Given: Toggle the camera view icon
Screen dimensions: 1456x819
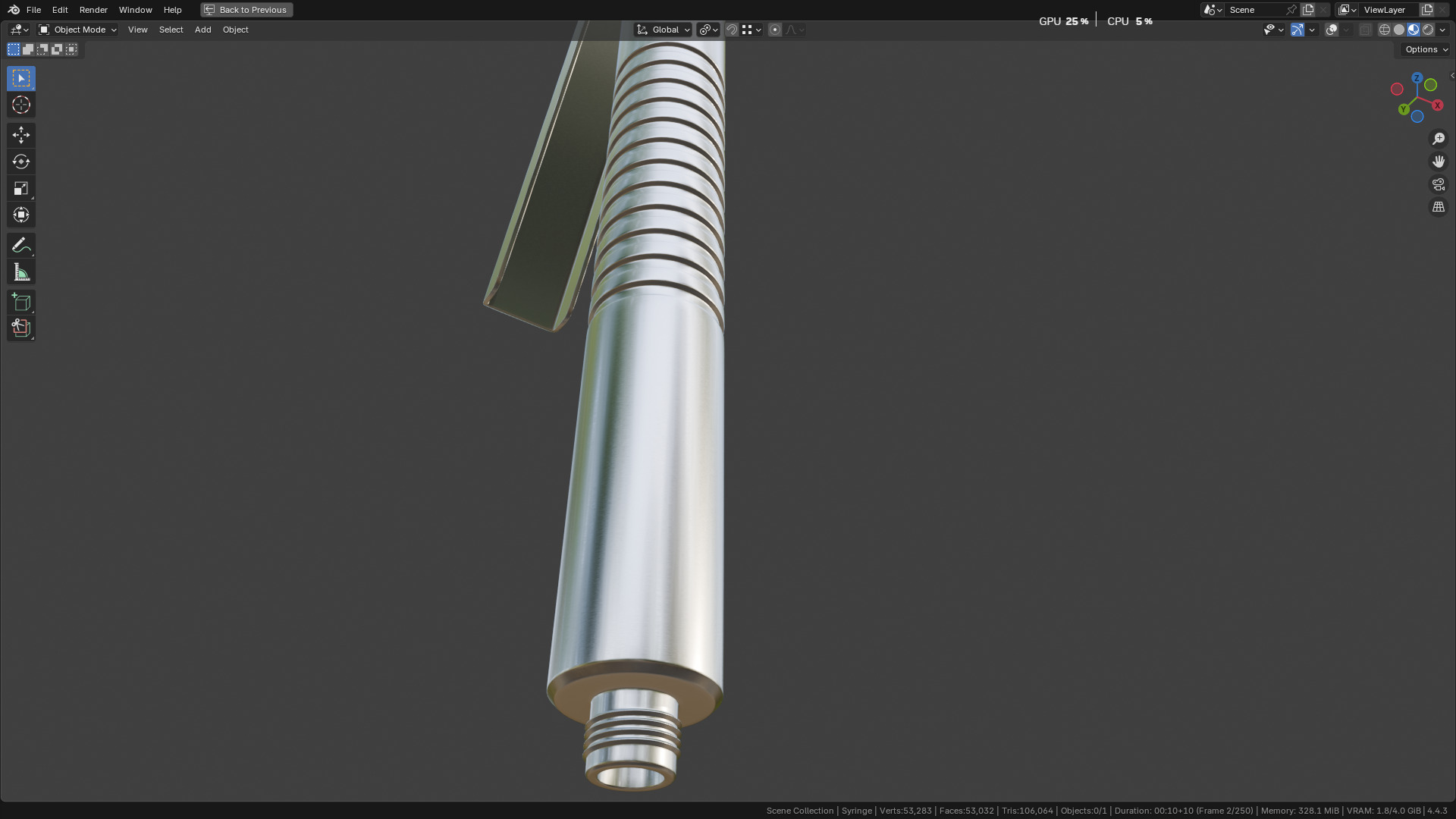Looking at the screenshot, I should click(x=1439, y=184).
